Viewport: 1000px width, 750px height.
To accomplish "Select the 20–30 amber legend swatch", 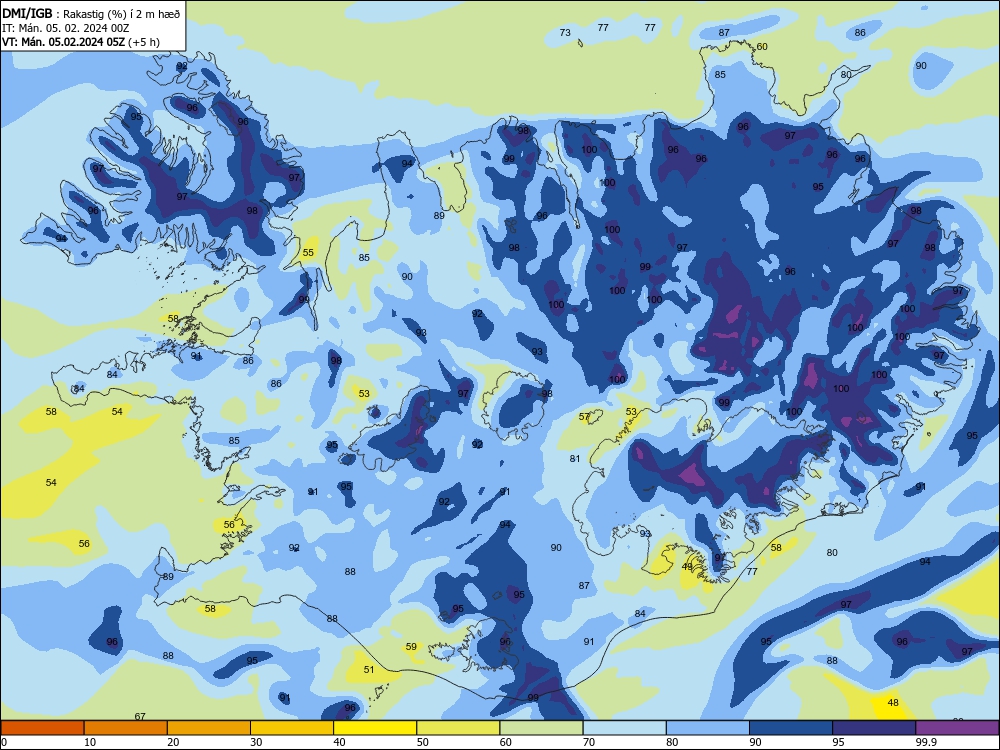I will click(209, 728).
